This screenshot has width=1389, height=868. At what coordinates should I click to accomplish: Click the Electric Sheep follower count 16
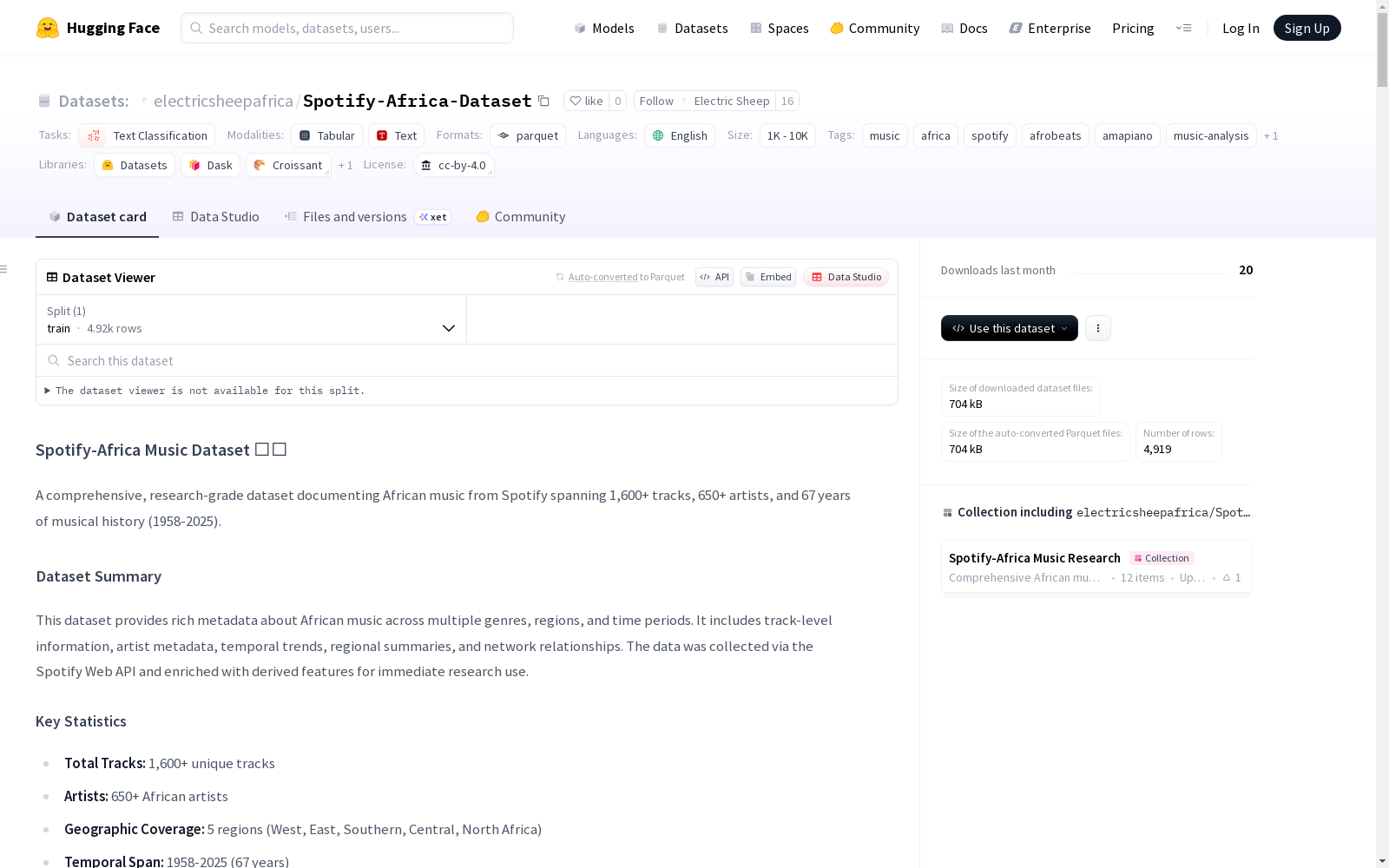point(787,101)
